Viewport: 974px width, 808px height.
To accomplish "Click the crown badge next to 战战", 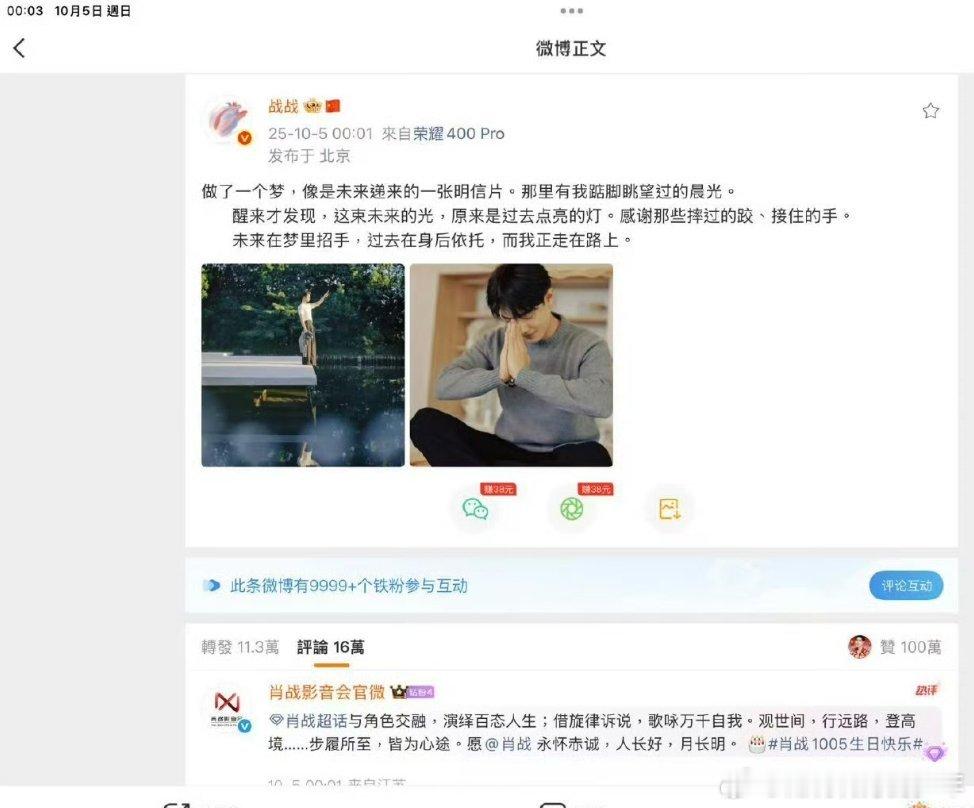I will [312, 106].
